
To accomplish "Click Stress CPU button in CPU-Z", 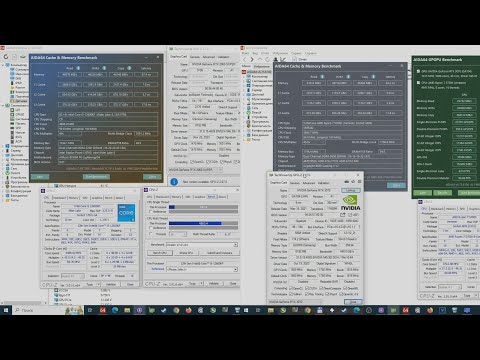I will (x=186, y=253).
